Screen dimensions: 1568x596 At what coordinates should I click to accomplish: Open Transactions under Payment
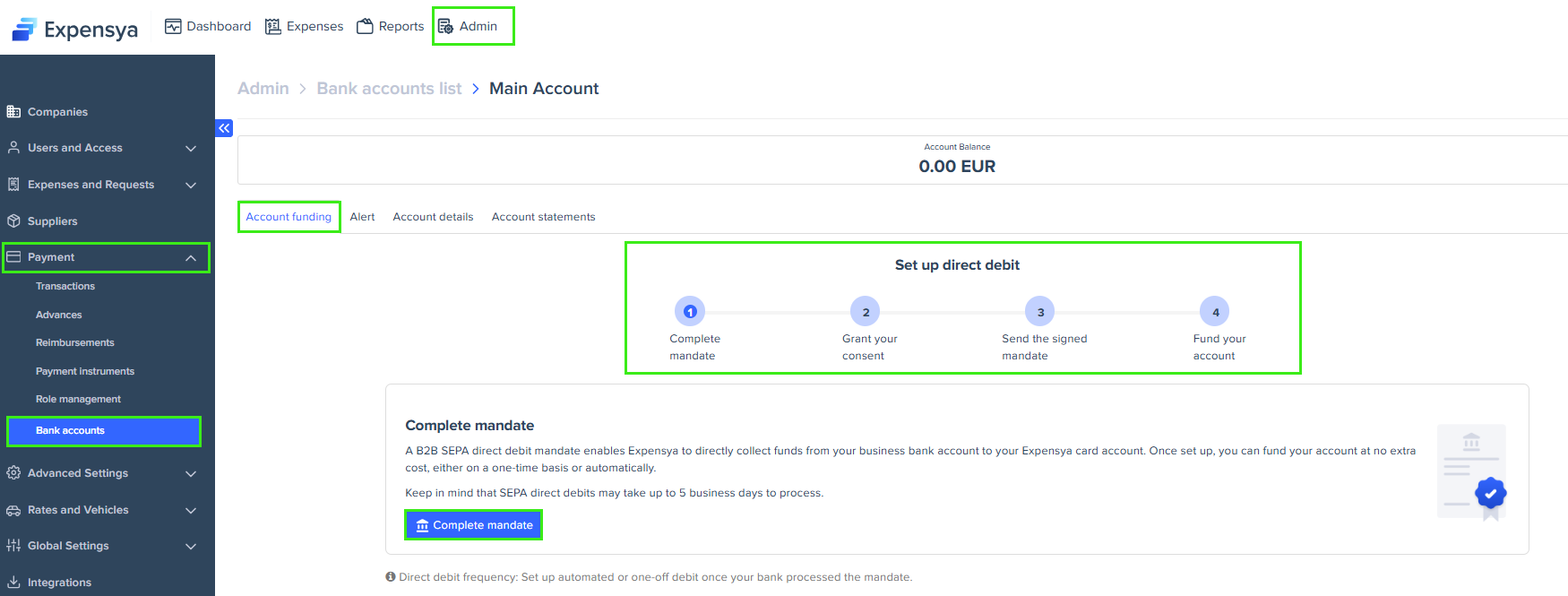pos(65,286)
